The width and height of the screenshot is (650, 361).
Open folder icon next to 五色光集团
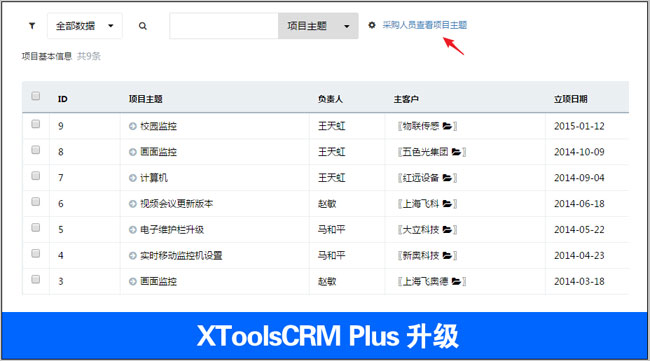[x=456, y=152]
